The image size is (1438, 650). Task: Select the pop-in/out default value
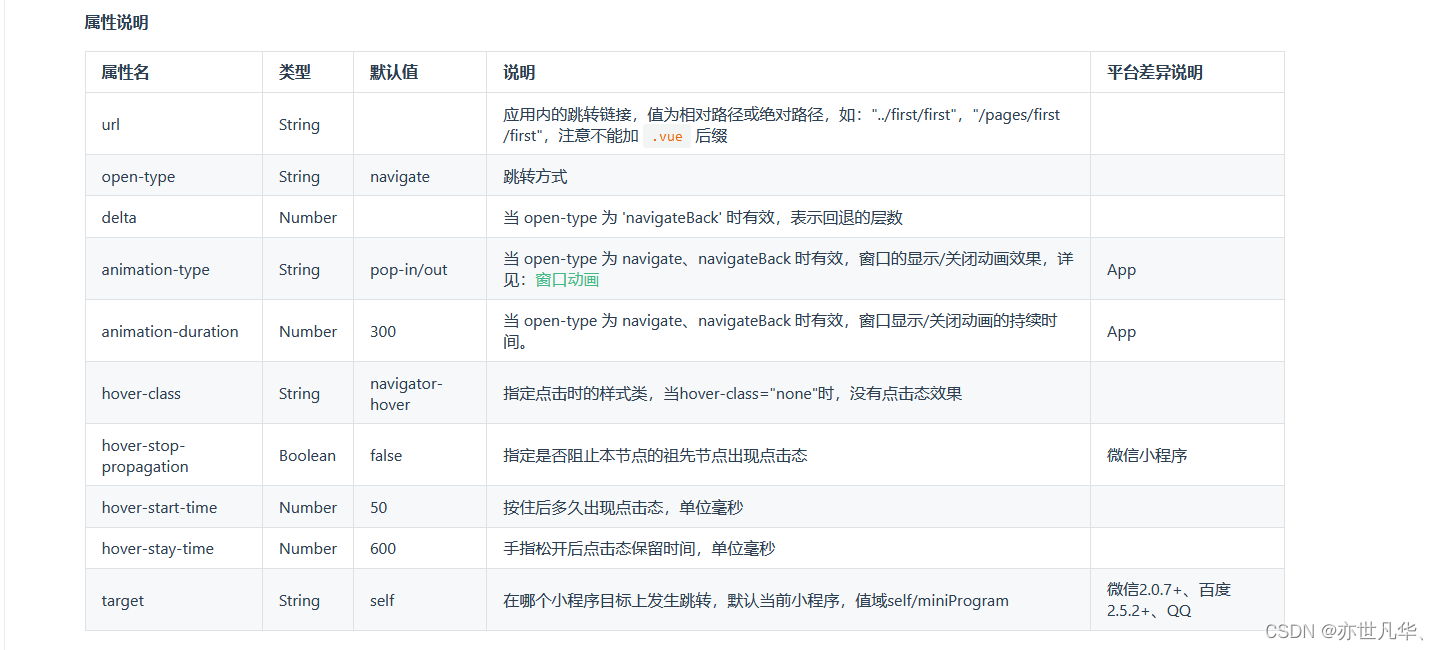[x=409, y=270]
